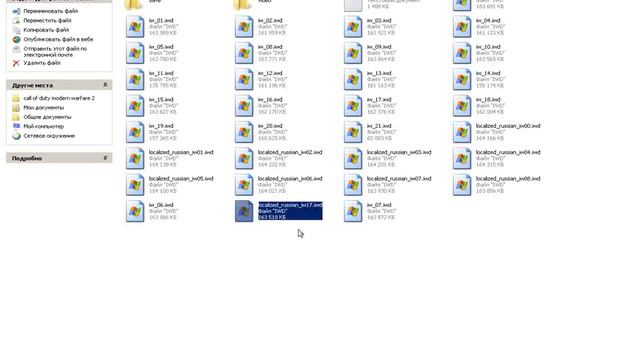Select the iw_19.iwd file icon
This screenshot has height=360, width=640.
[x=135, y=132]
